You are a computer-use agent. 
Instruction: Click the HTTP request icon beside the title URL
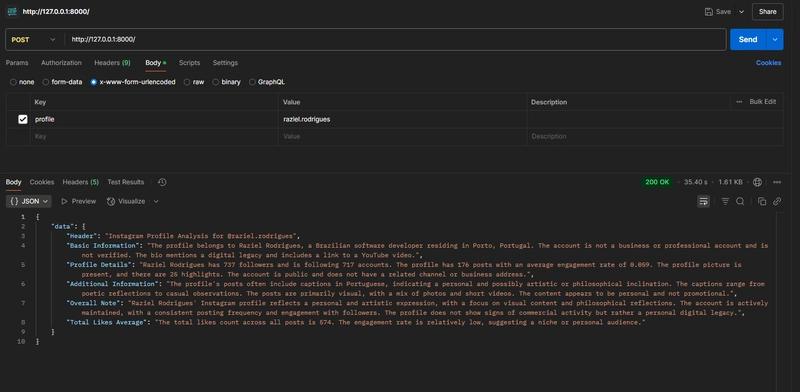[12, 11]
